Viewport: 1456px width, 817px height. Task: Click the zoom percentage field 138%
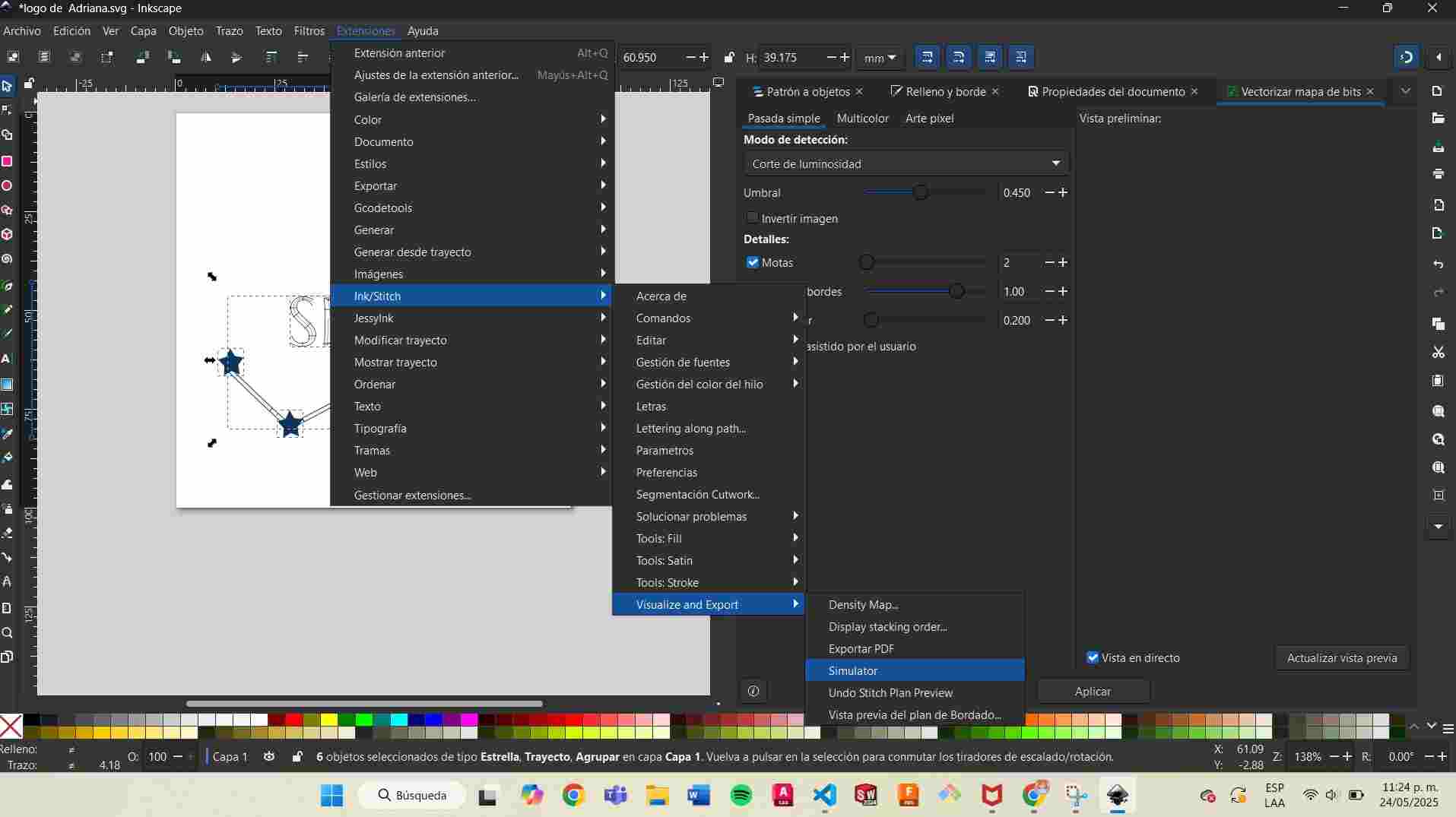click(x=1307, y=756)
